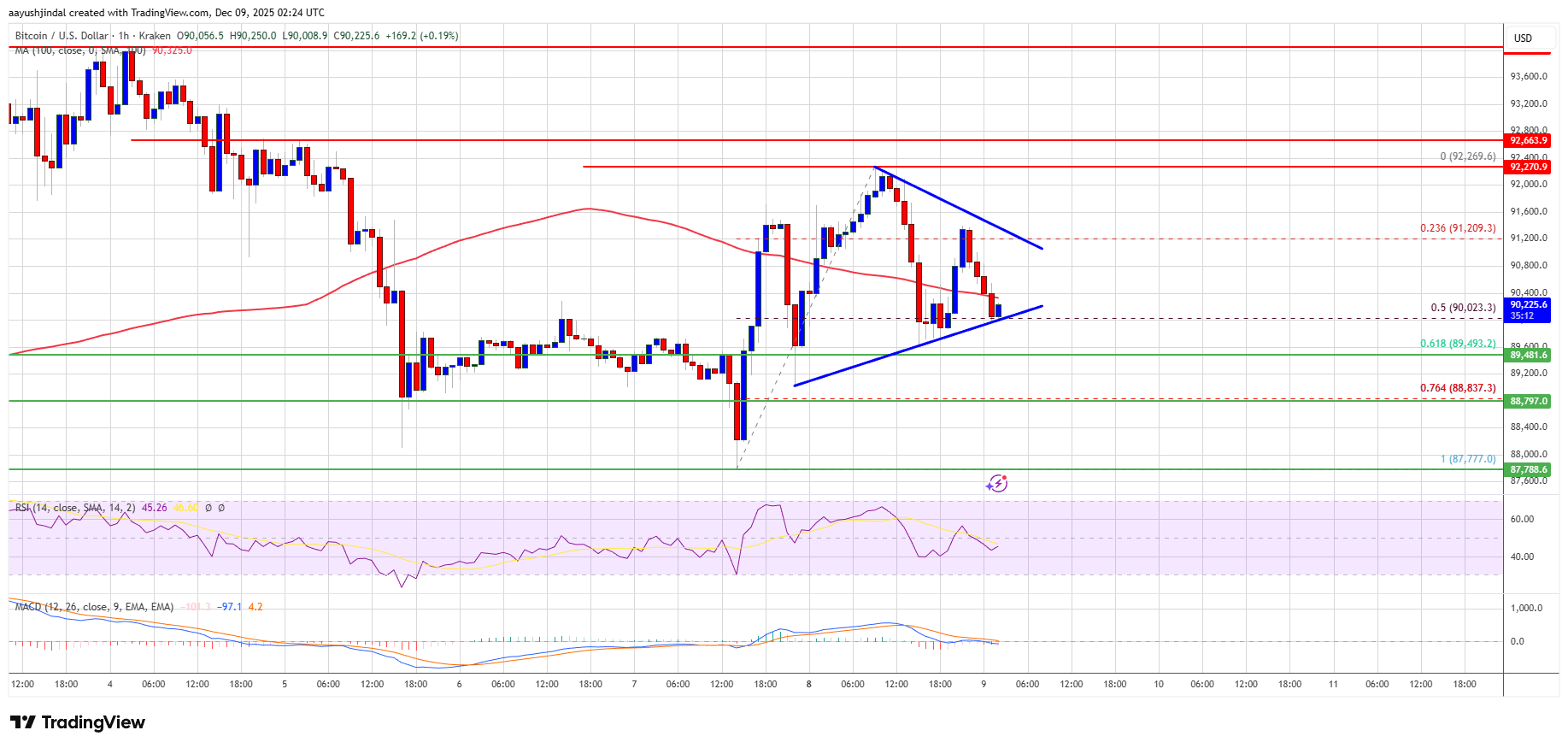Click the TradingView logo at bottom left
The height and width of the screenshot is (748, 1568).
tap(78, 723)
